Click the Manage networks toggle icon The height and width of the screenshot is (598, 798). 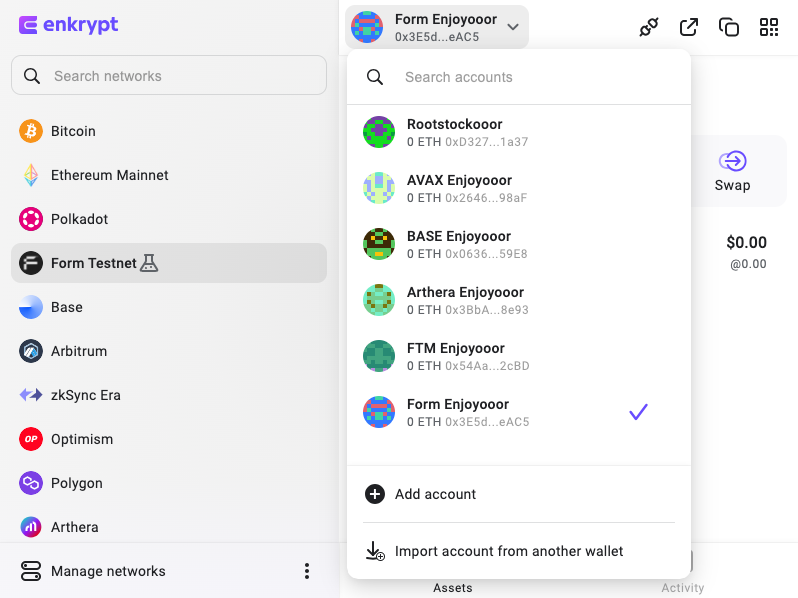click(31, 571)
